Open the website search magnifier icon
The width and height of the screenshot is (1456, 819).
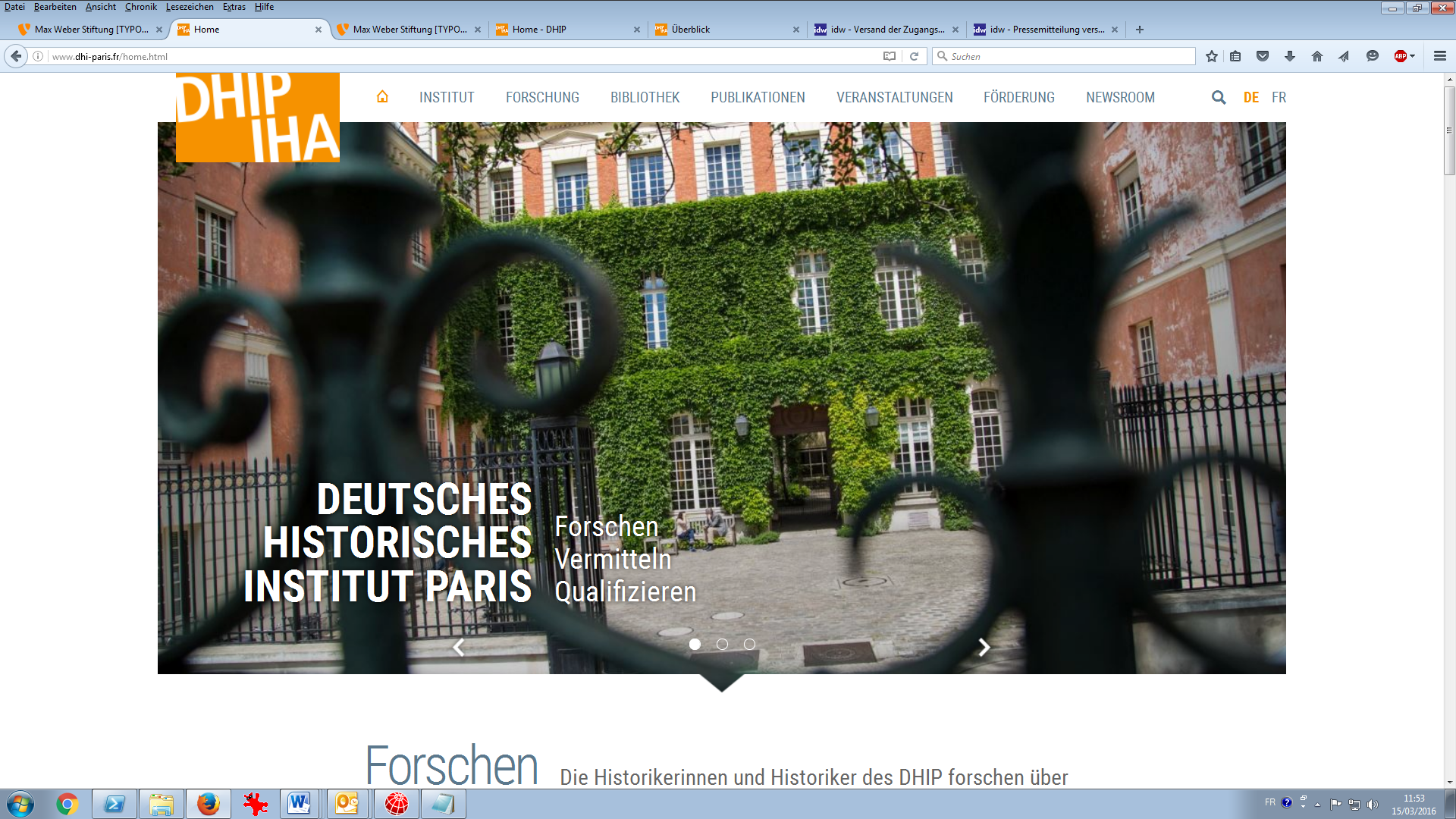tap(1219, 97)
